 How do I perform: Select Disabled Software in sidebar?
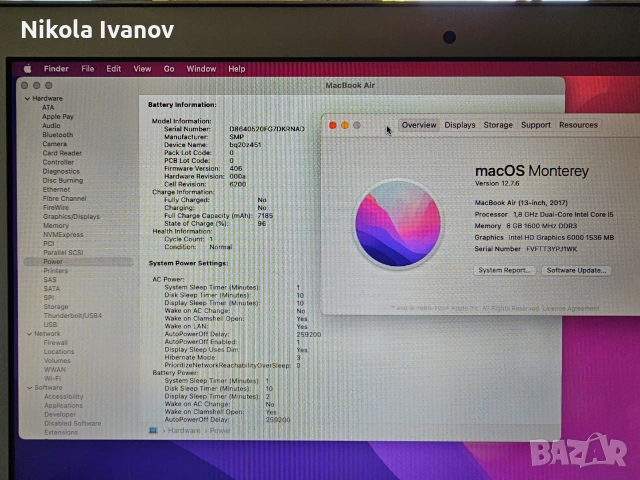coord(73,424)
